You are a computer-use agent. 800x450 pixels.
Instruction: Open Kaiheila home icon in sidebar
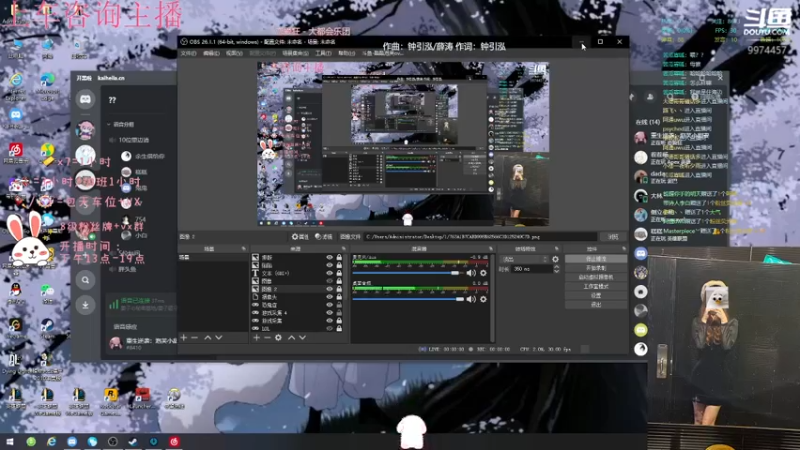pyautogui.click(x=85, y=99)
